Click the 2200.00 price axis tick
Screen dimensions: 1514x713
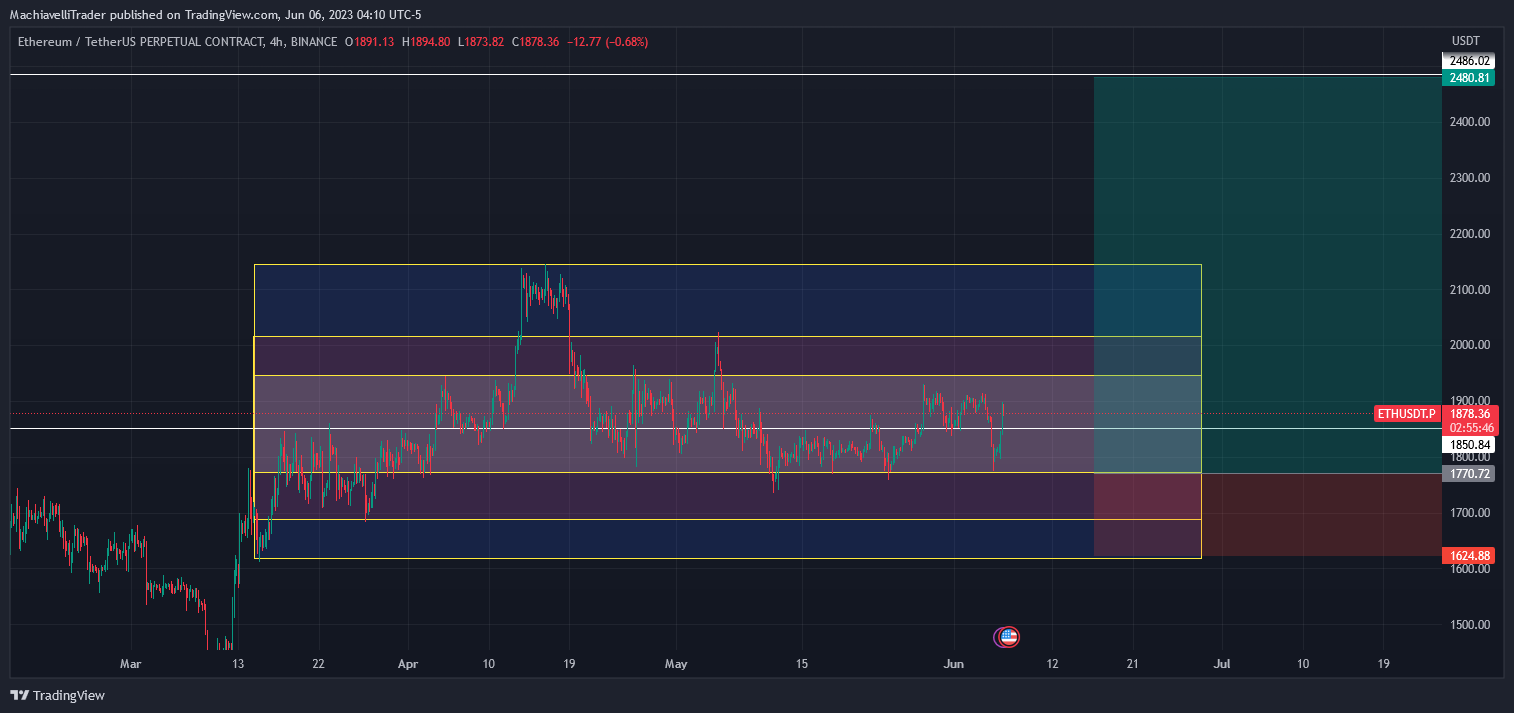pos(1470,234)
